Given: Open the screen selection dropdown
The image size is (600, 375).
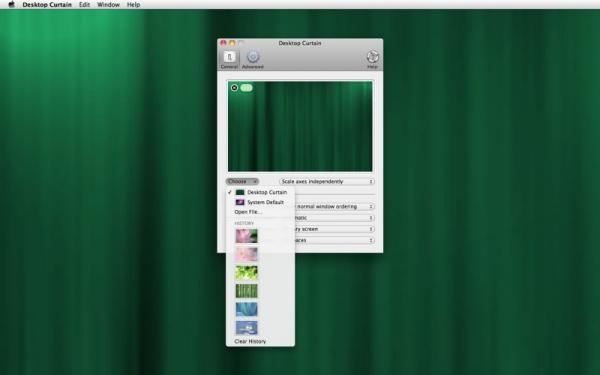Looking at the screenshot, I should [x=334, y=229].
